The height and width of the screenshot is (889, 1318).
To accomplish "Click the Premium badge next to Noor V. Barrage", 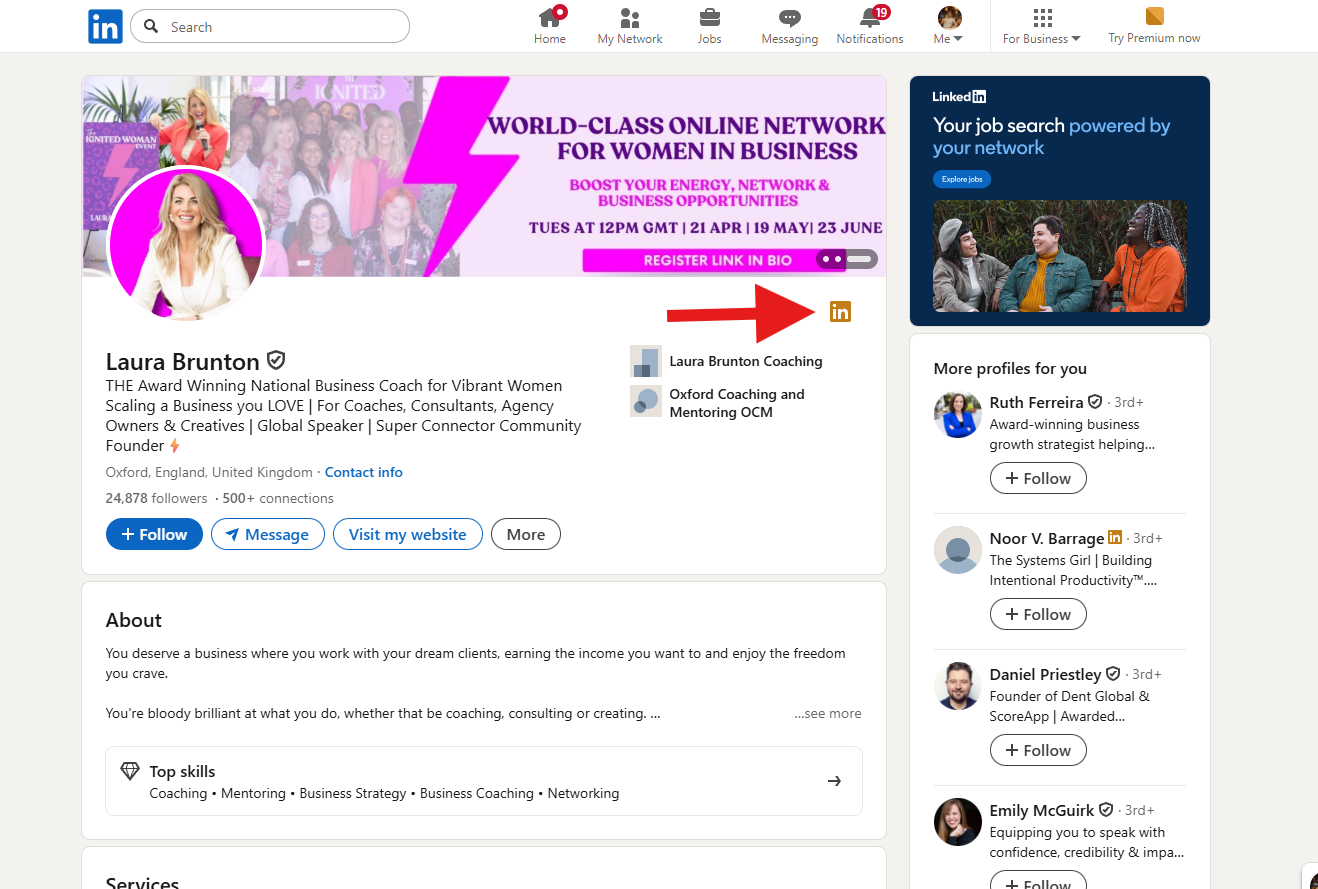I will [x=1115, y=538].
